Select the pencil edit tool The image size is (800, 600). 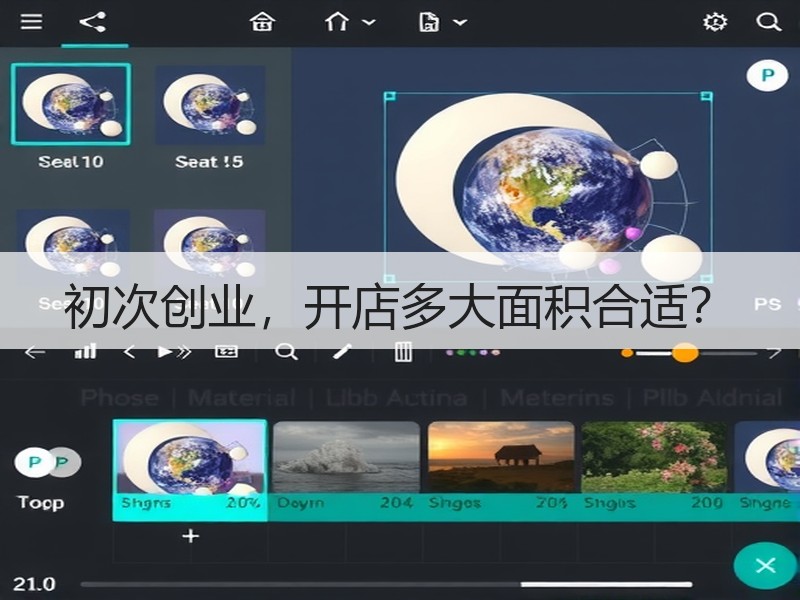(342, 352)
